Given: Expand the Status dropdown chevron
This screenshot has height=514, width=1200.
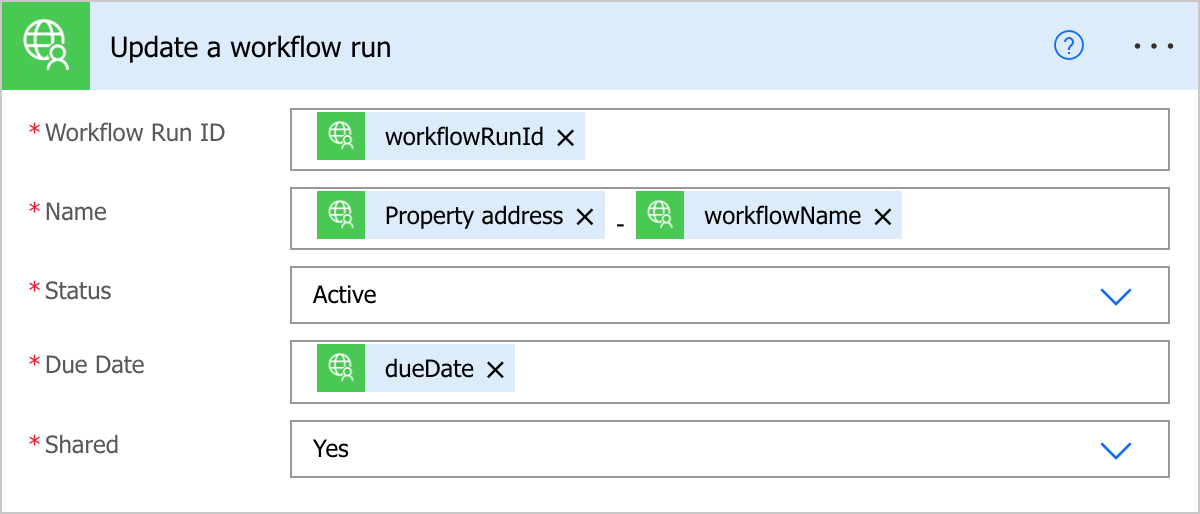Looking at the screenshot, I should point(1115,296).
